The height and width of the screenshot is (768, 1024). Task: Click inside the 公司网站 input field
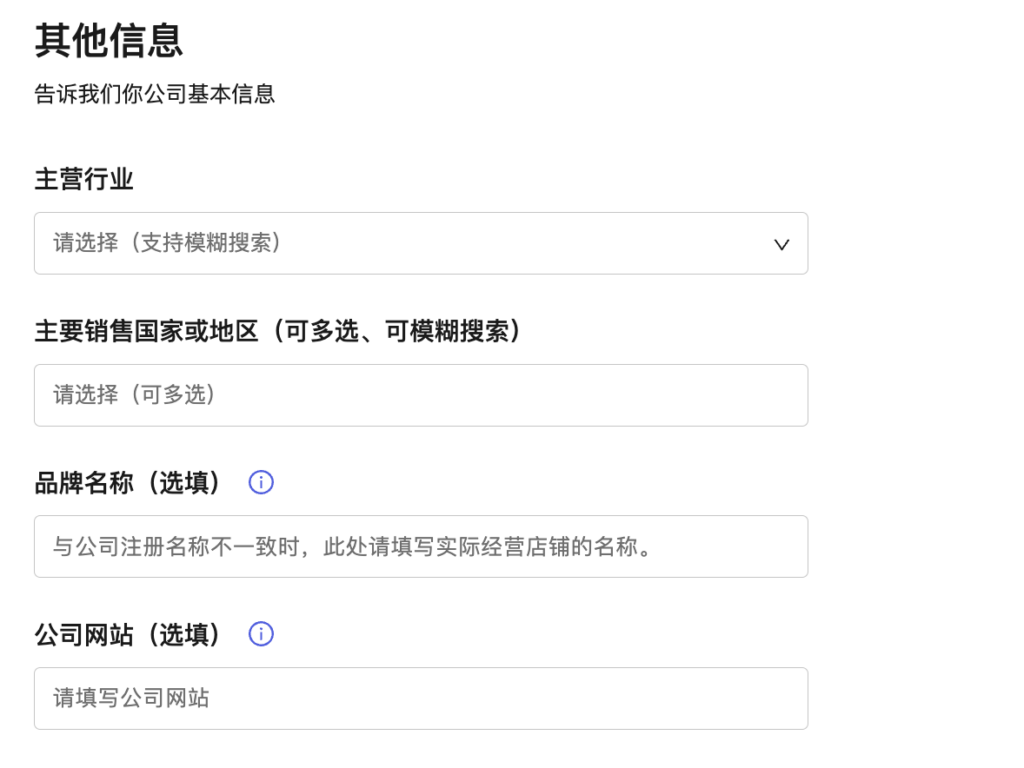pyautogui.click(x=420, y=698)
